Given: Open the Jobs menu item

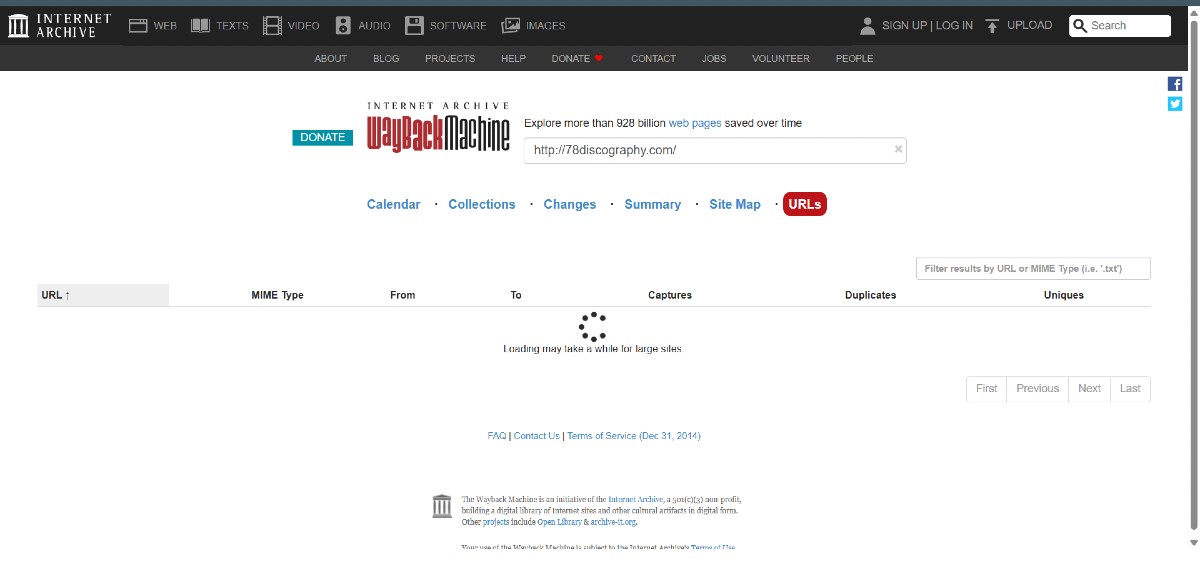Looking at the screenshot, I should click(x=714, y=59).
